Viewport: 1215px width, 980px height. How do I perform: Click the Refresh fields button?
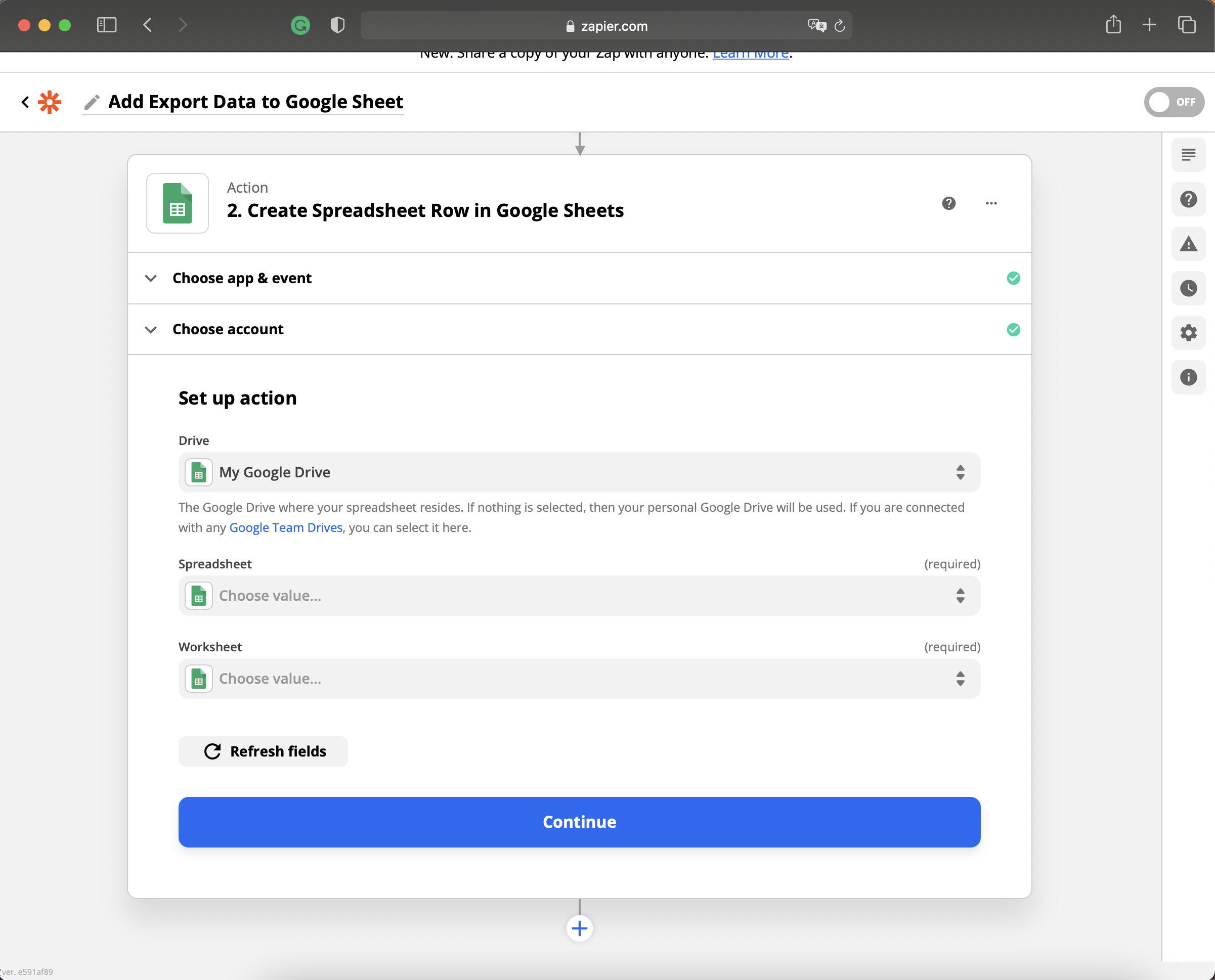pos(263,751)
